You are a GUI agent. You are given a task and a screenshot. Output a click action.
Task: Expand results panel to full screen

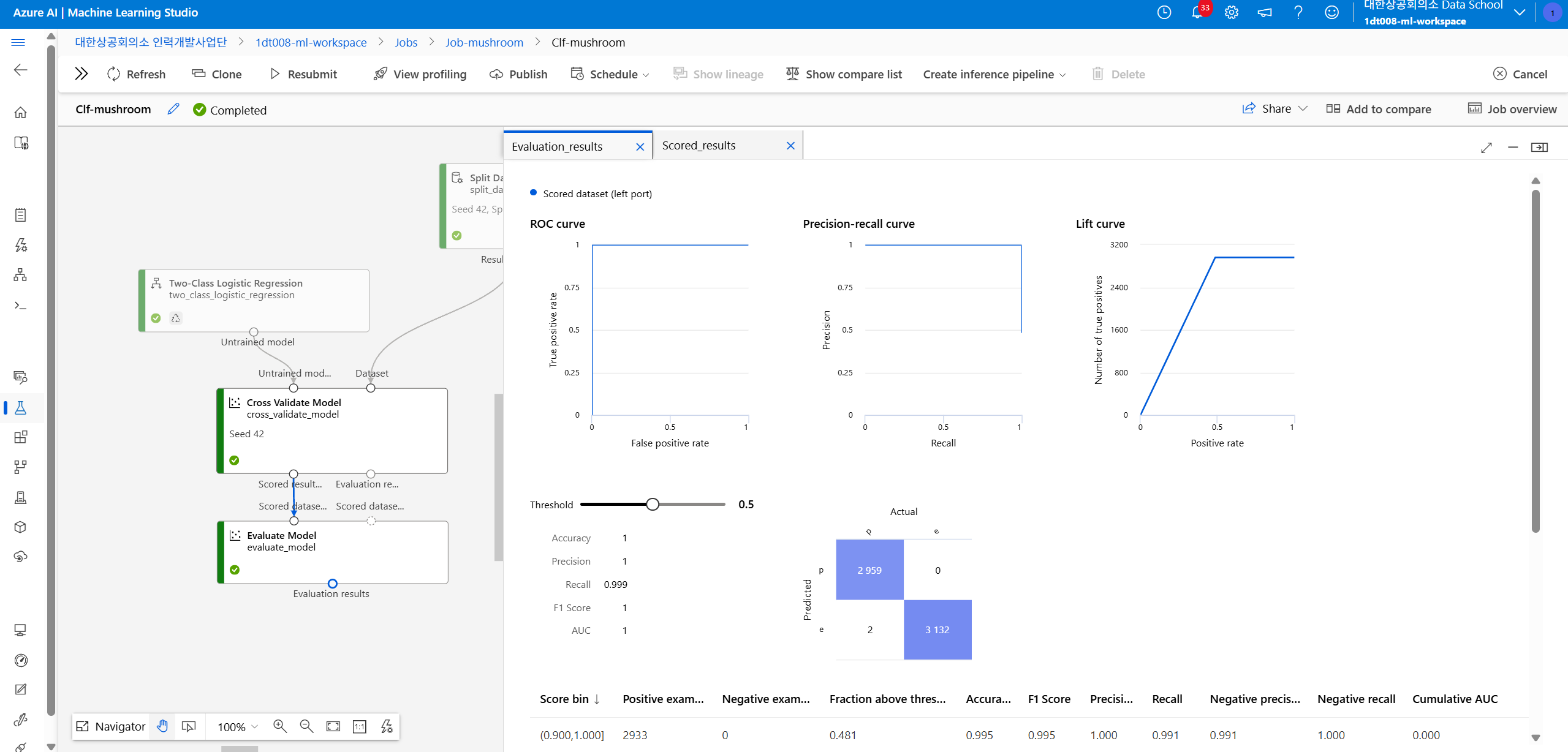[1486, 148]
